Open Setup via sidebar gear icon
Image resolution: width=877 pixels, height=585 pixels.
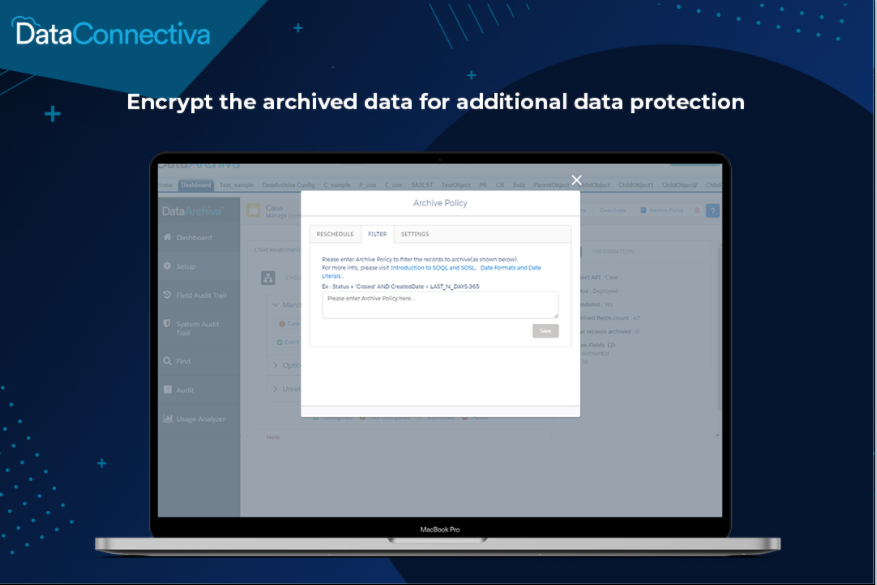coord(167,266)
